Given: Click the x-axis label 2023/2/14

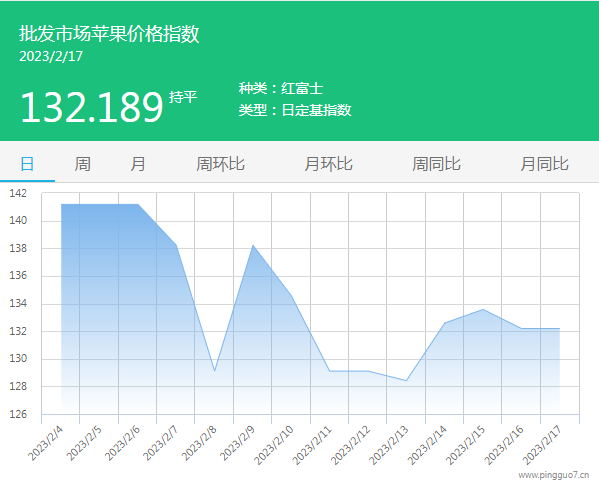Looking at the screenshot, I should [427, 445].
